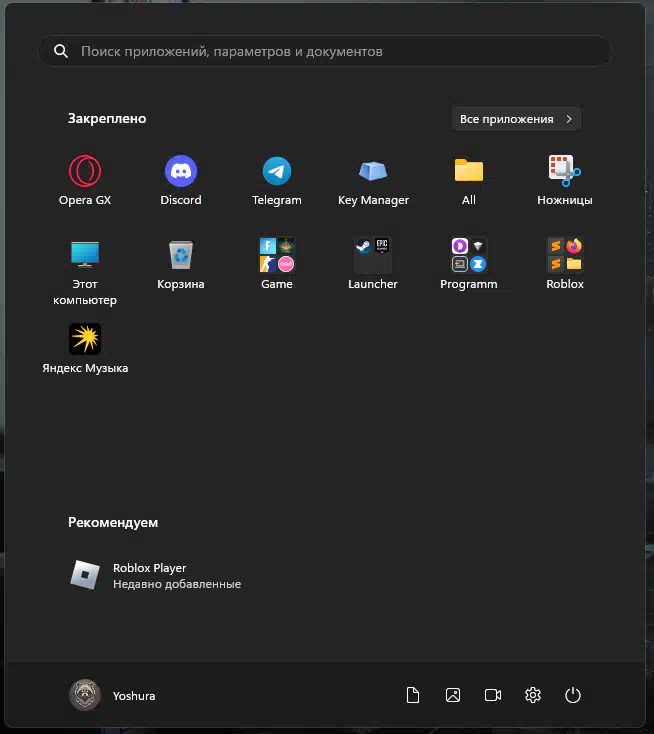Open Documents folder shortcut icon
654x734 pixels.
pos(413,695)
